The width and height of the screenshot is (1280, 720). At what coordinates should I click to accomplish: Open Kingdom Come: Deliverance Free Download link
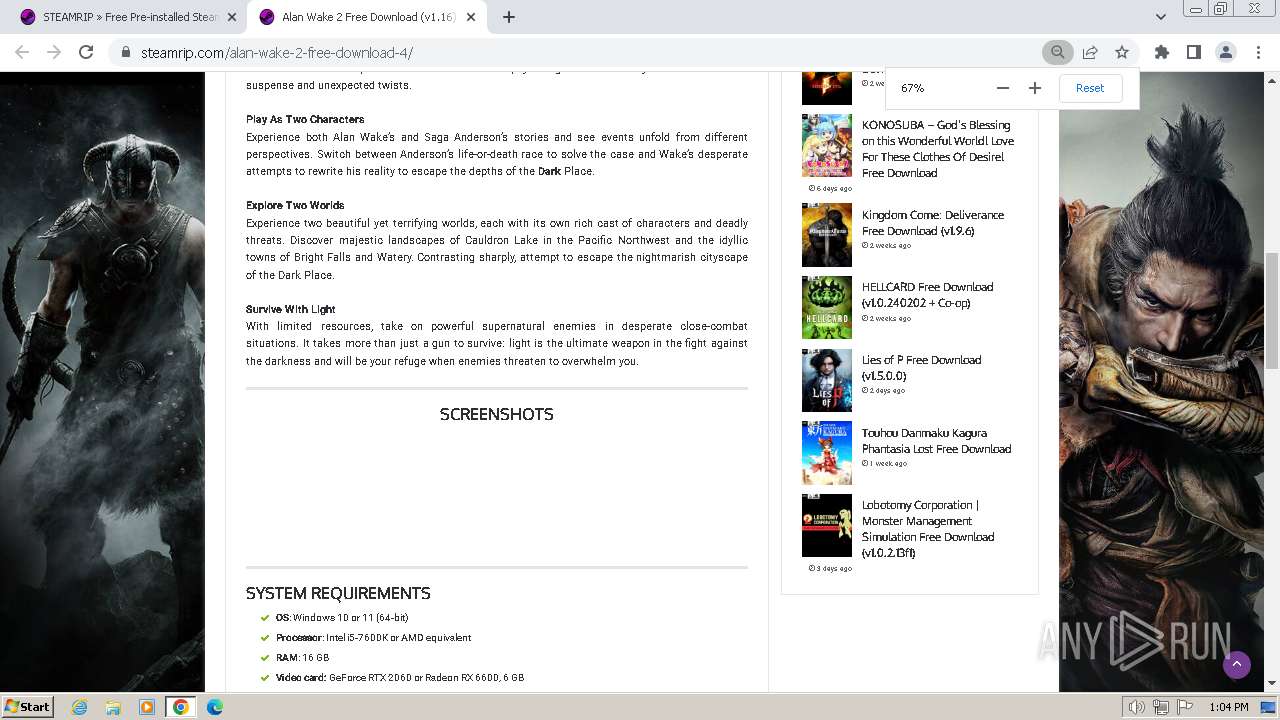[933, 223]
